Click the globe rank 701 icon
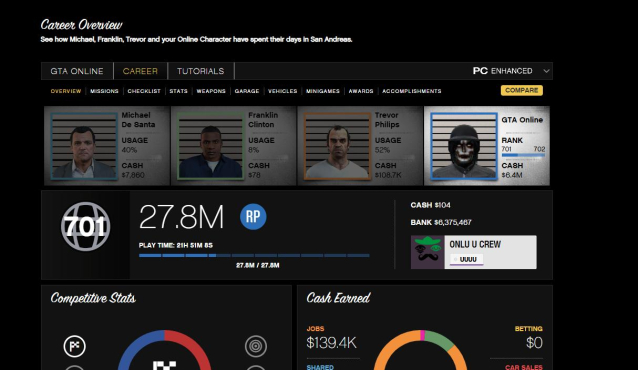638x370 pixels. (85, 226)
